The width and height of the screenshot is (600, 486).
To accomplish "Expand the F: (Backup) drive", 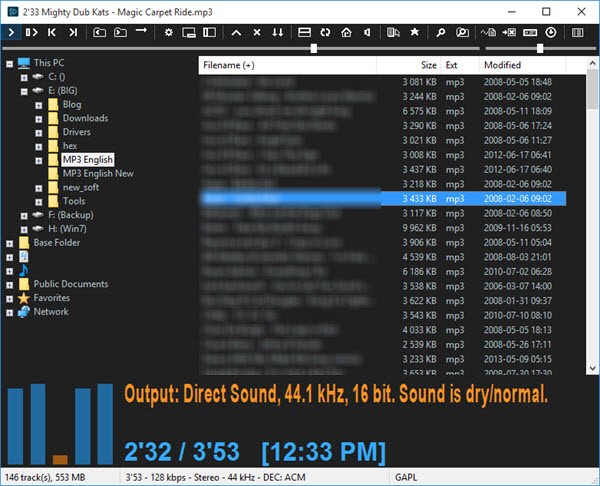I will [24, 216].
